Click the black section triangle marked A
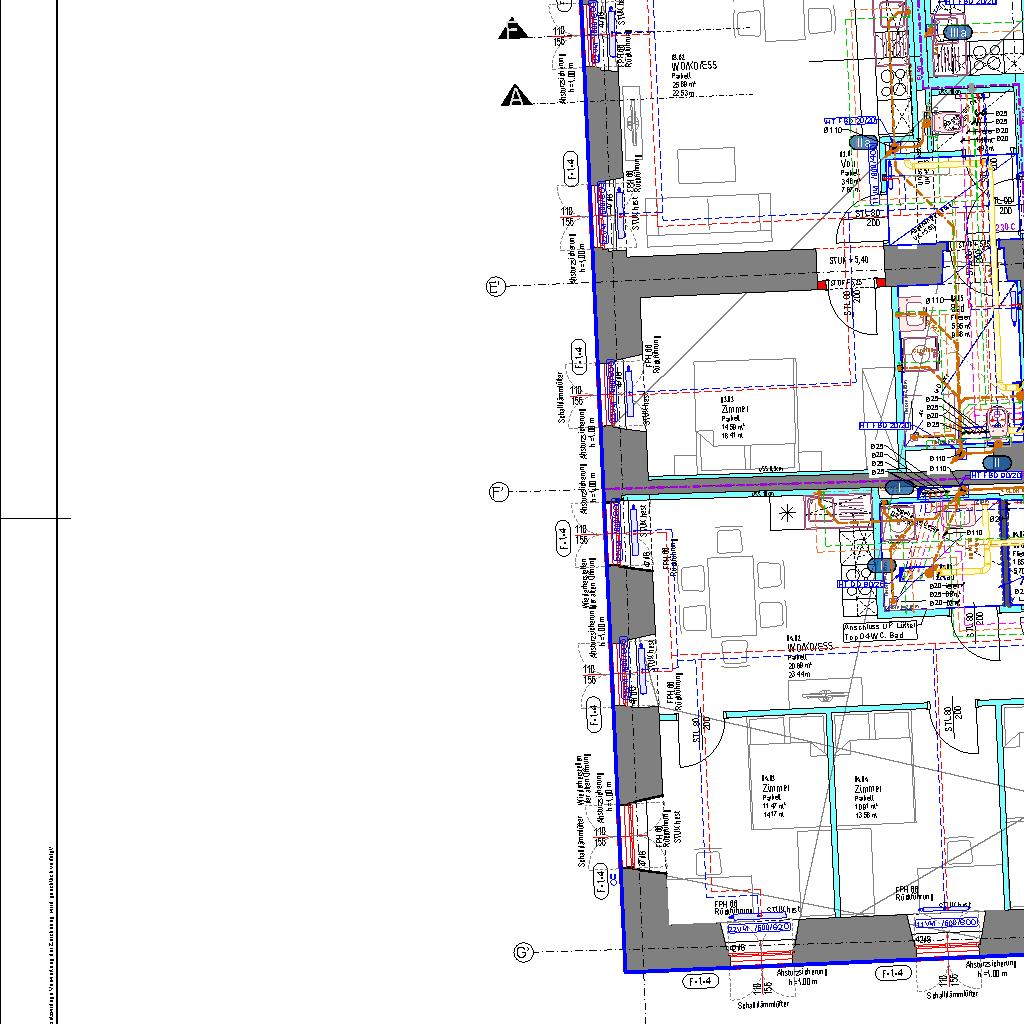The height and width of the screenshot is (1024, 1024). click(515, 97)
